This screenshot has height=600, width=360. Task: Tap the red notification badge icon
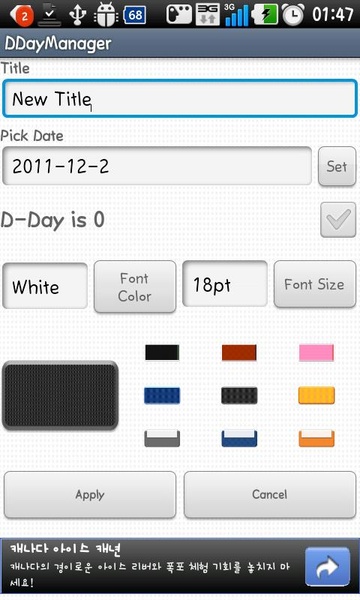[22, 15]
